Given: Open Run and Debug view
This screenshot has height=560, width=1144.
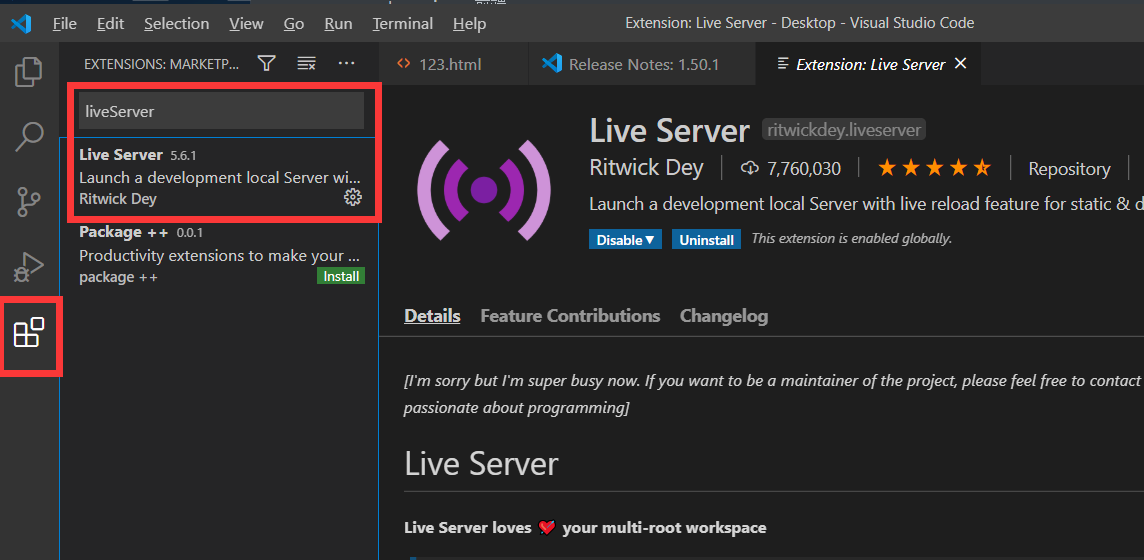Looking at the screenshot, I should tap(28, 267).
